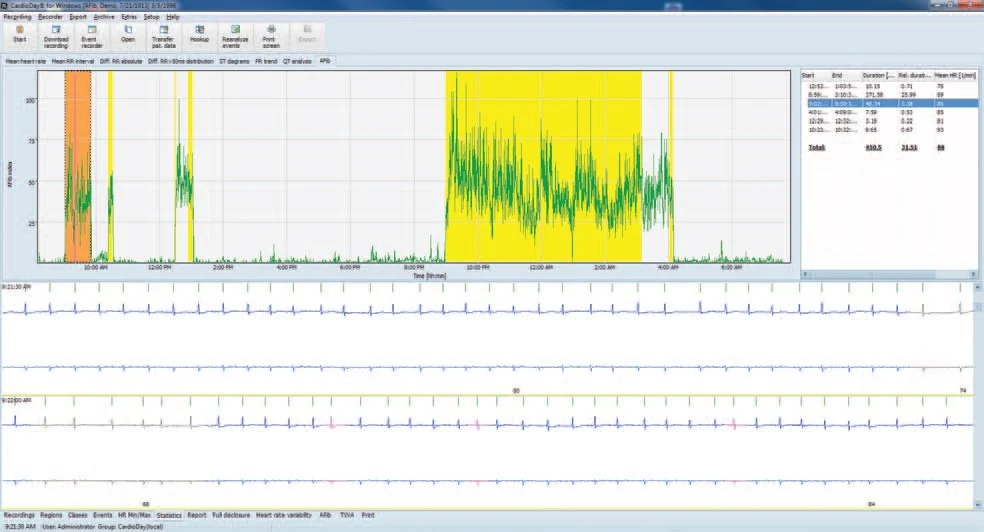Open the Setup menu
This screenshot has height=532, width=984.
coord(151,17)
